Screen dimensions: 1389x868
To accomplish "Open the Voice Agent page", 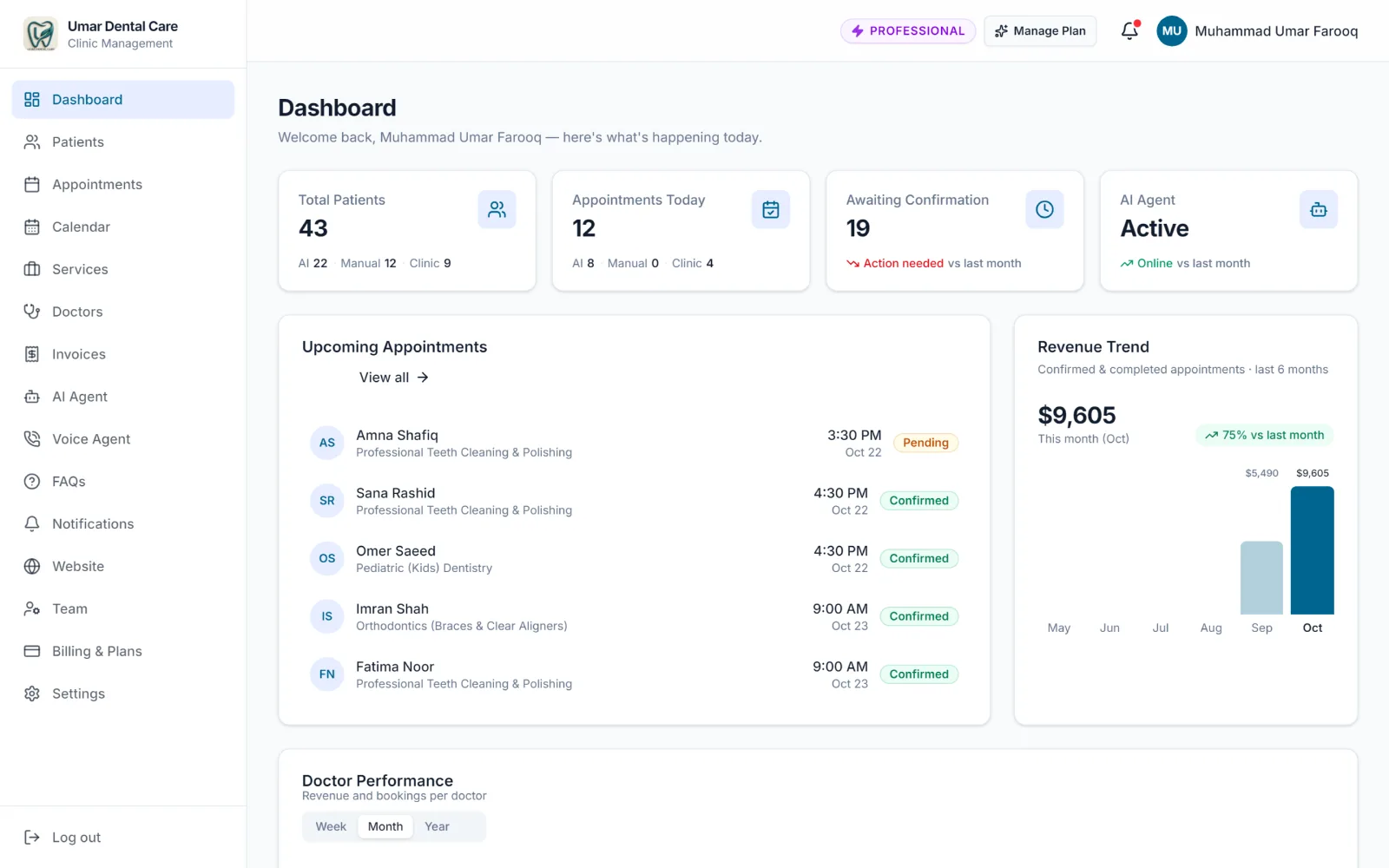I will tap(123, 439).
